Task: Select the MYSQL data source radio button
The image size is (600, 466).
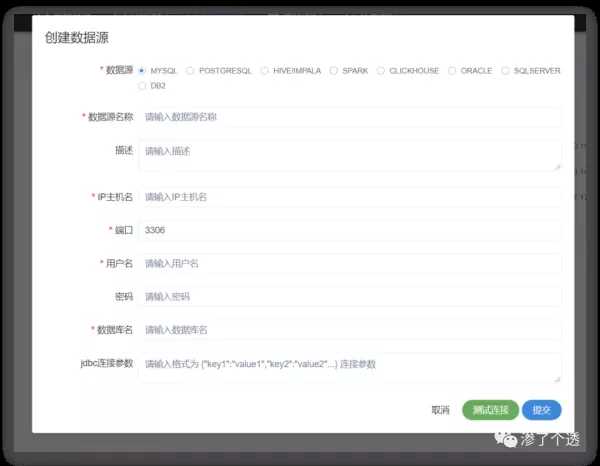Action: [x=143, y=71]
